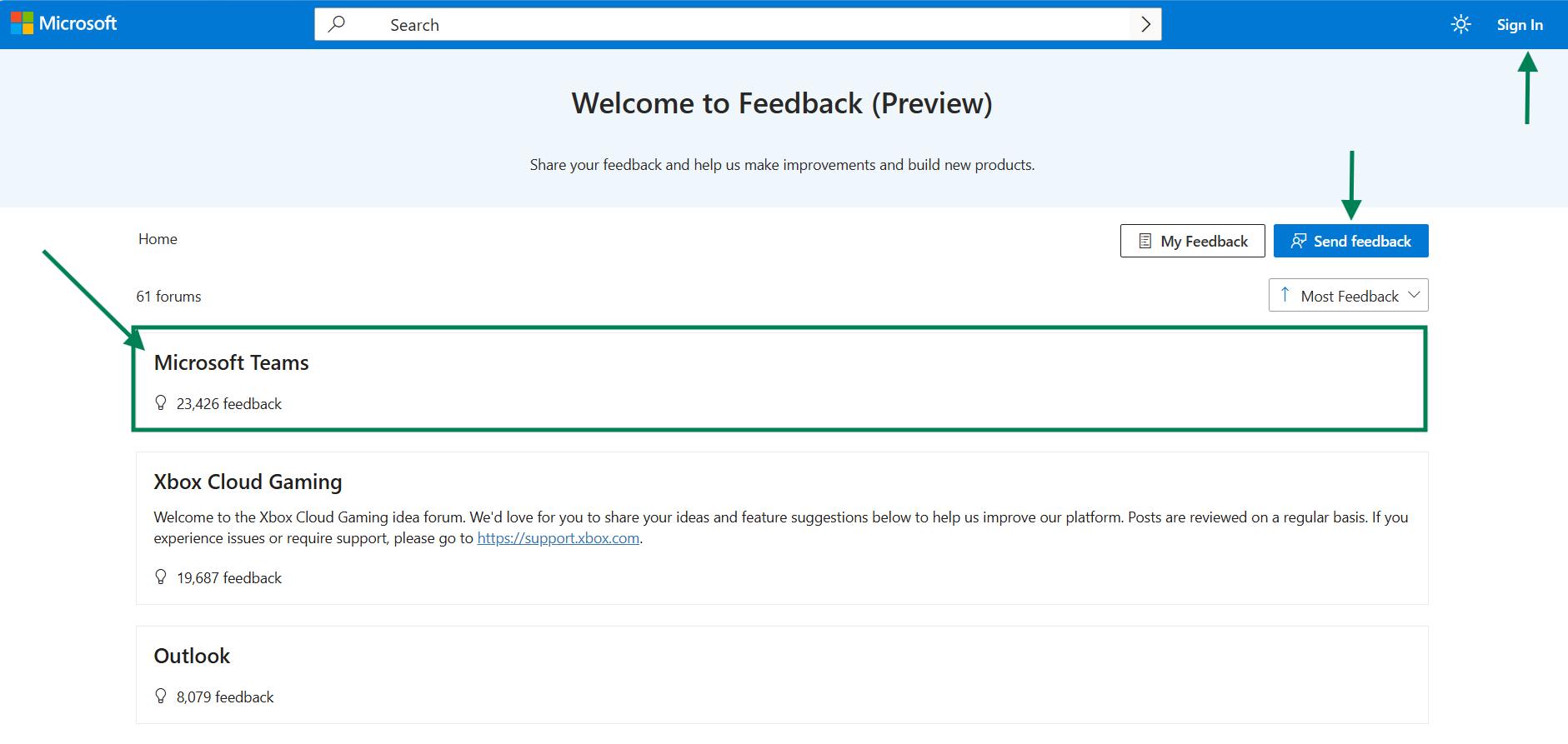Open the Most Feedback sort dropdown
Screen dimensions: 1568x744
1349,295
